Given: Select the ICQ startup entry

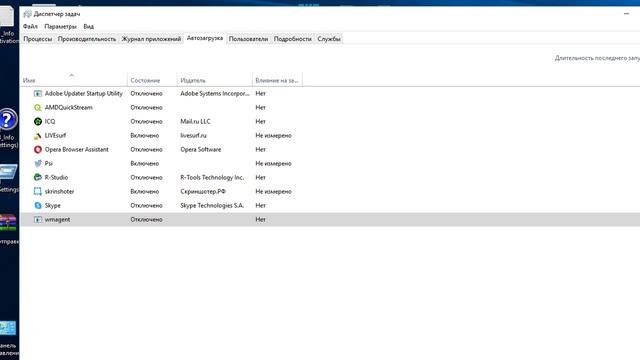Looking at the screenshot, I should click(330, 122).
